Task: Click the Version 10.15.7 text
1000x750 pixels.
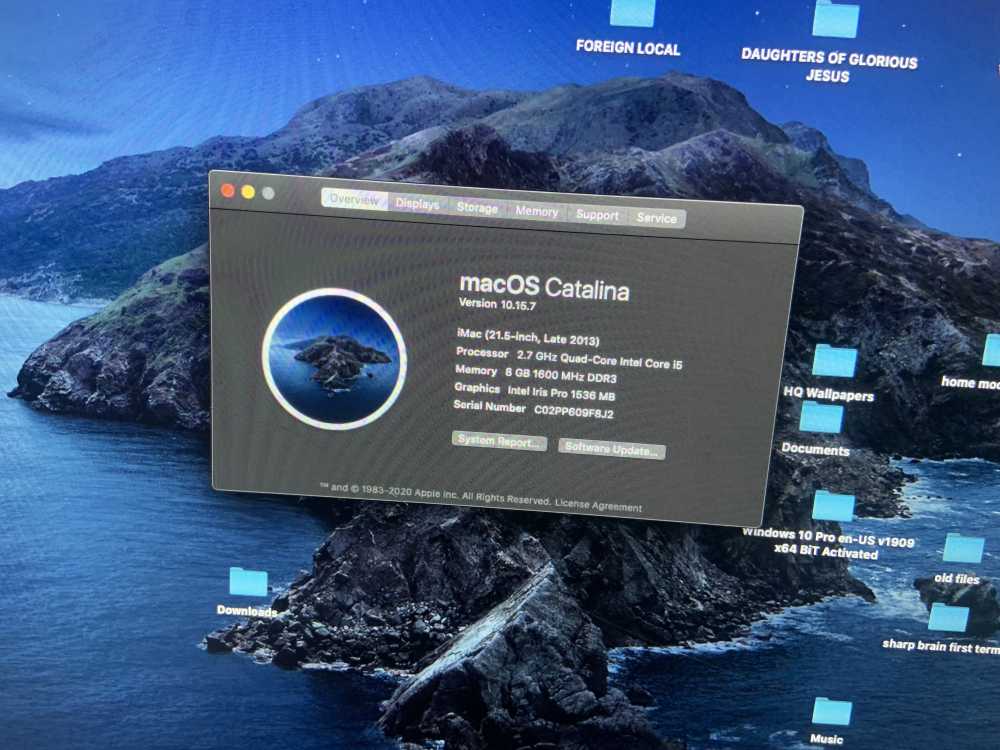Action: pyautogui.click(x=497, y=304)
